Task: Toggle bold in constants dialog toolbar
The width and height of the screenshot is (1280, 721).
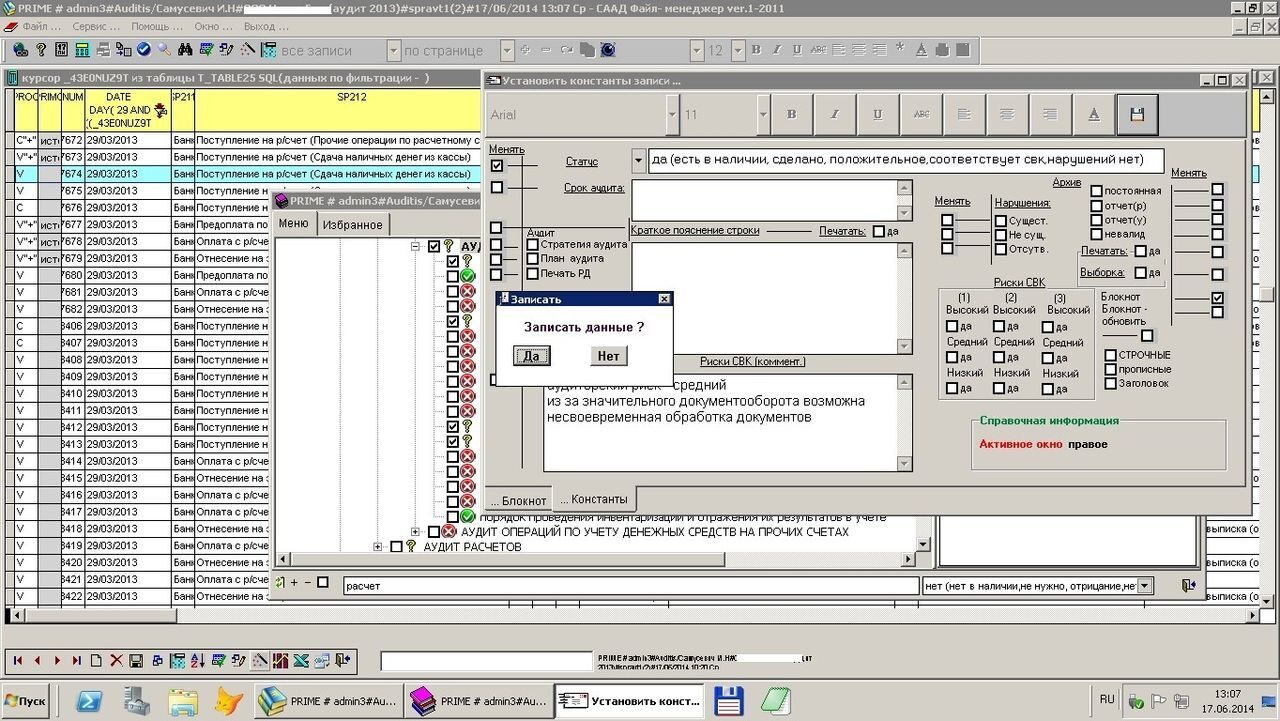Action: [791, 115]
